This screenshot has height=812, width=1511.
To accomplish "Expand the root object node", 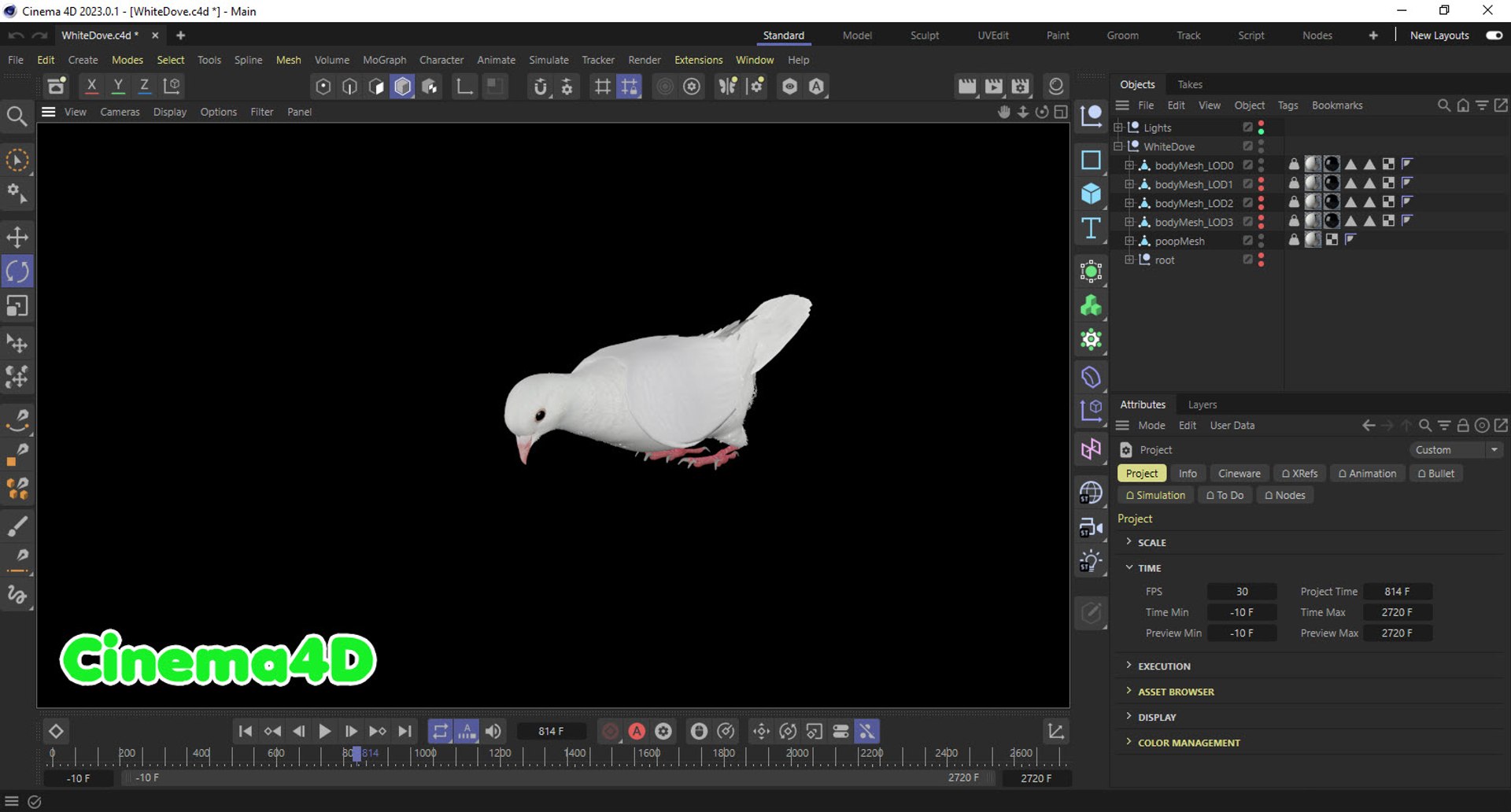I will click(x=1129, y=260).
